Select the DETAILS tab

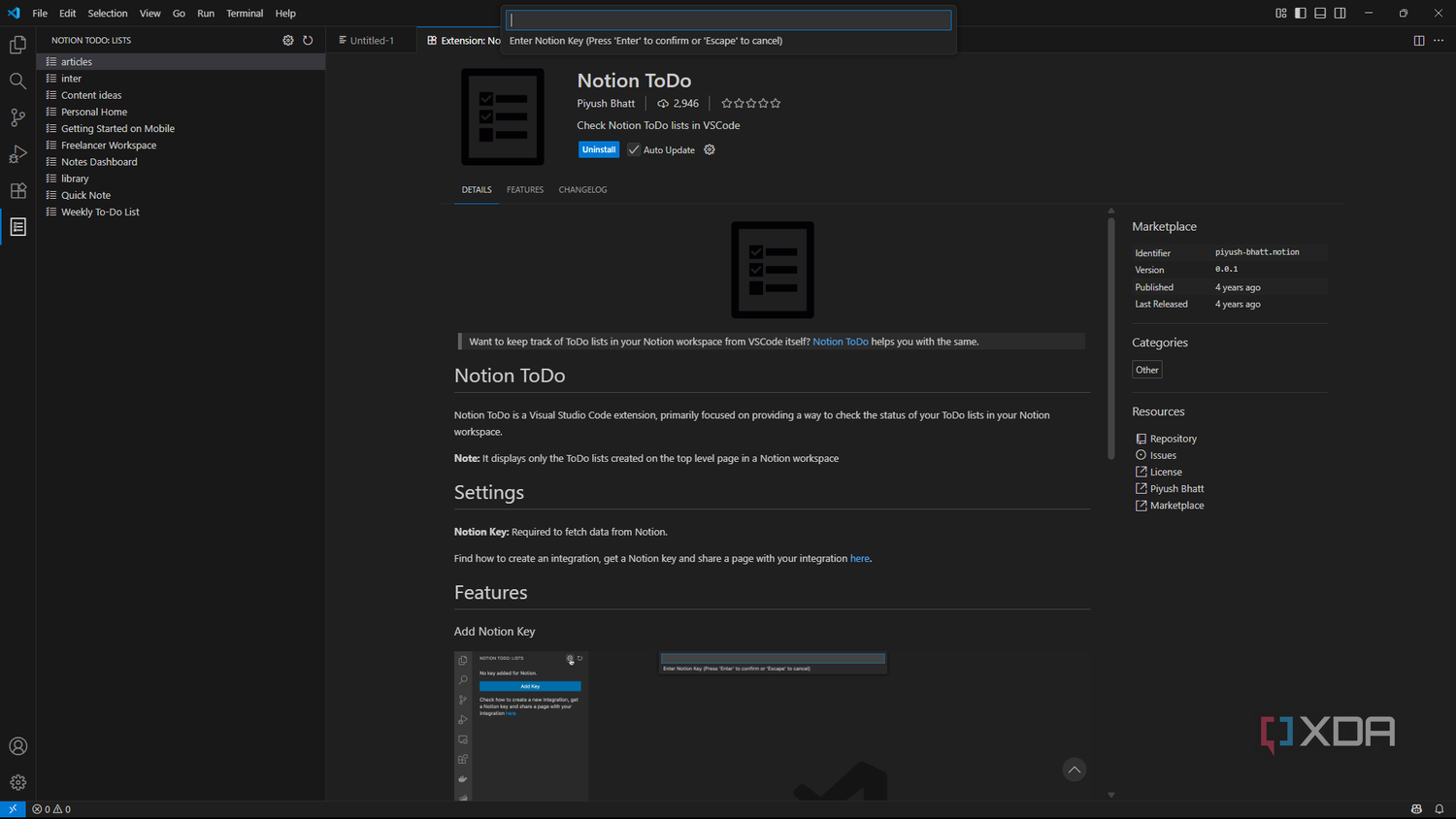477,190
